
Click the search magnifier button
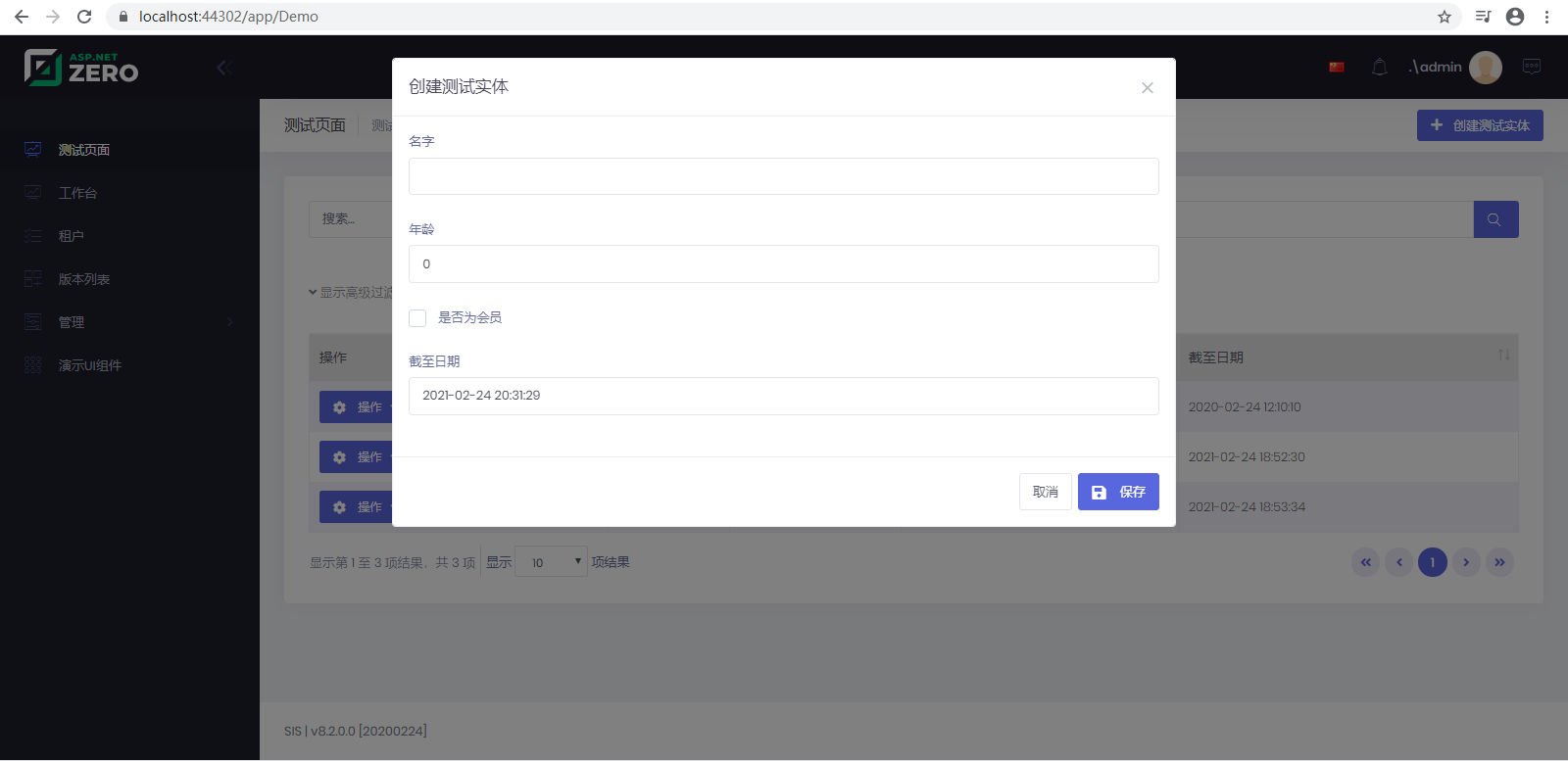(x=1495, y=219)
